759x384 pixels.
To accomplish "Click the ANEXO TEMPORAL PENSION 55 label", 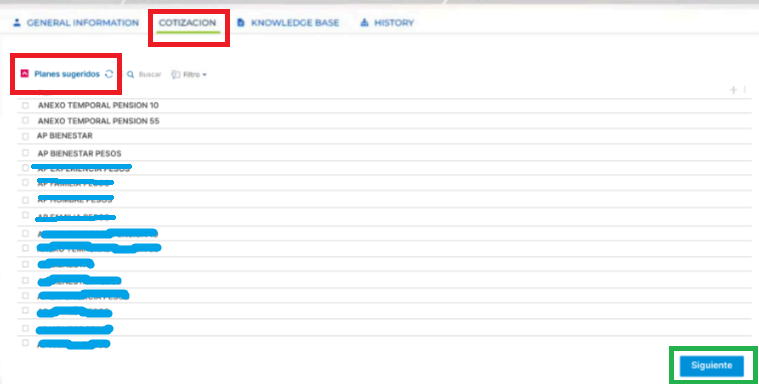I will pyautogui.click(x=98, y=121).
